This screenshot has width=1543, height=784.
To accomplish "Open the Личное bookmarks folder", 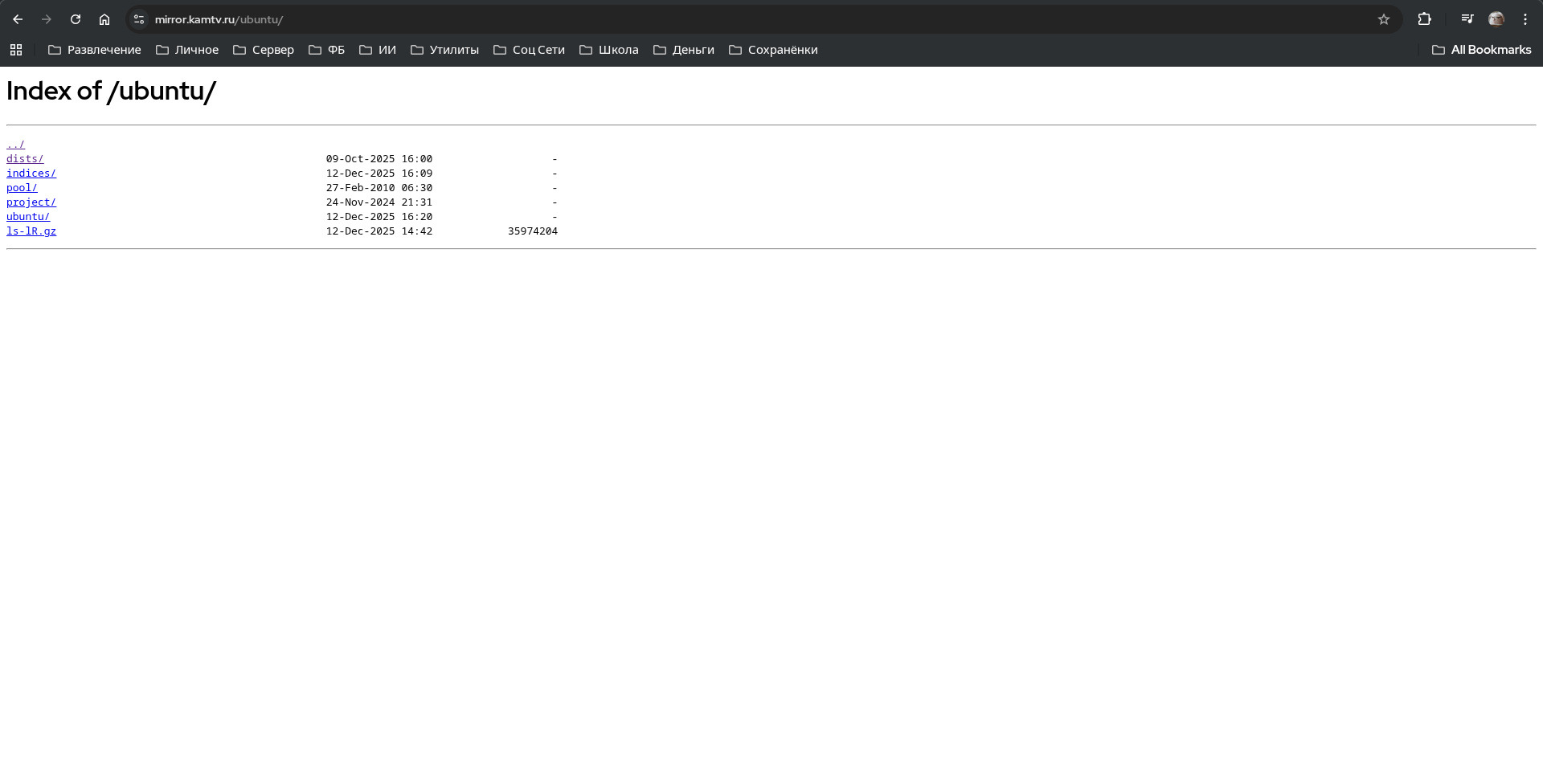I will pyautogui.click(x=187, y=50).
